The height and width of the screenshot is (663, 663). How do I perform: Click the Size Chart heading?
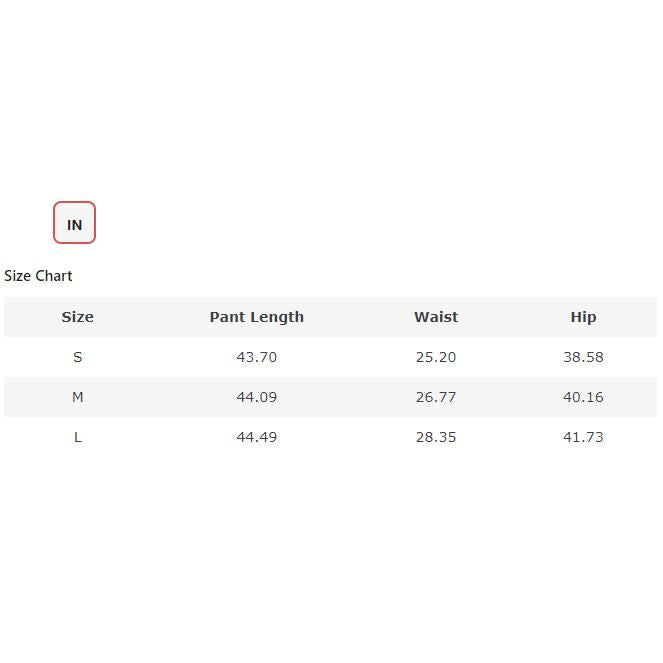[x=38, y=276]
